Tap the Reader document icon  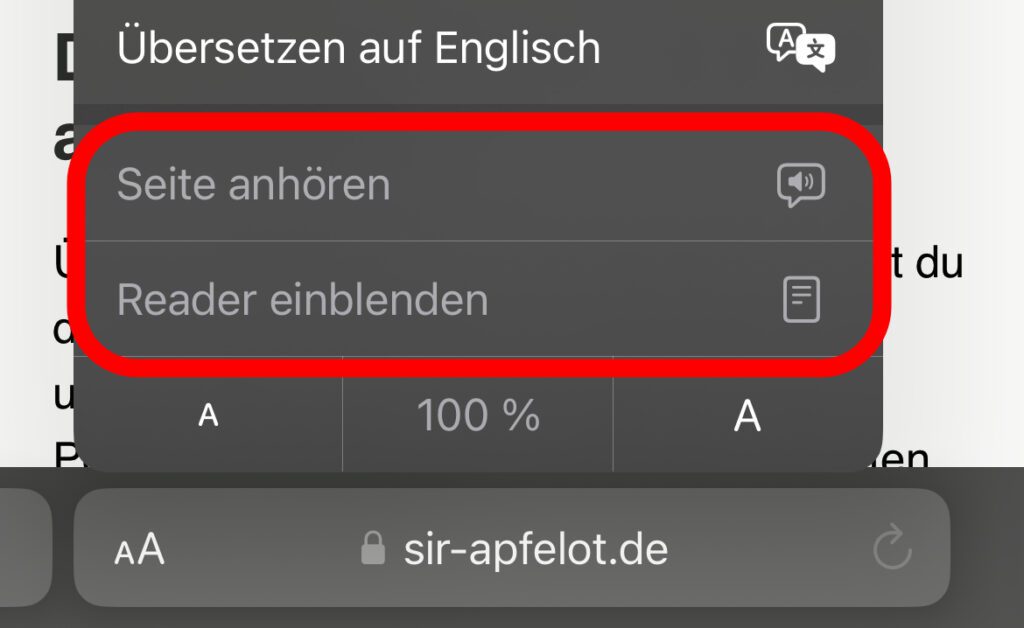click(803, 297)
